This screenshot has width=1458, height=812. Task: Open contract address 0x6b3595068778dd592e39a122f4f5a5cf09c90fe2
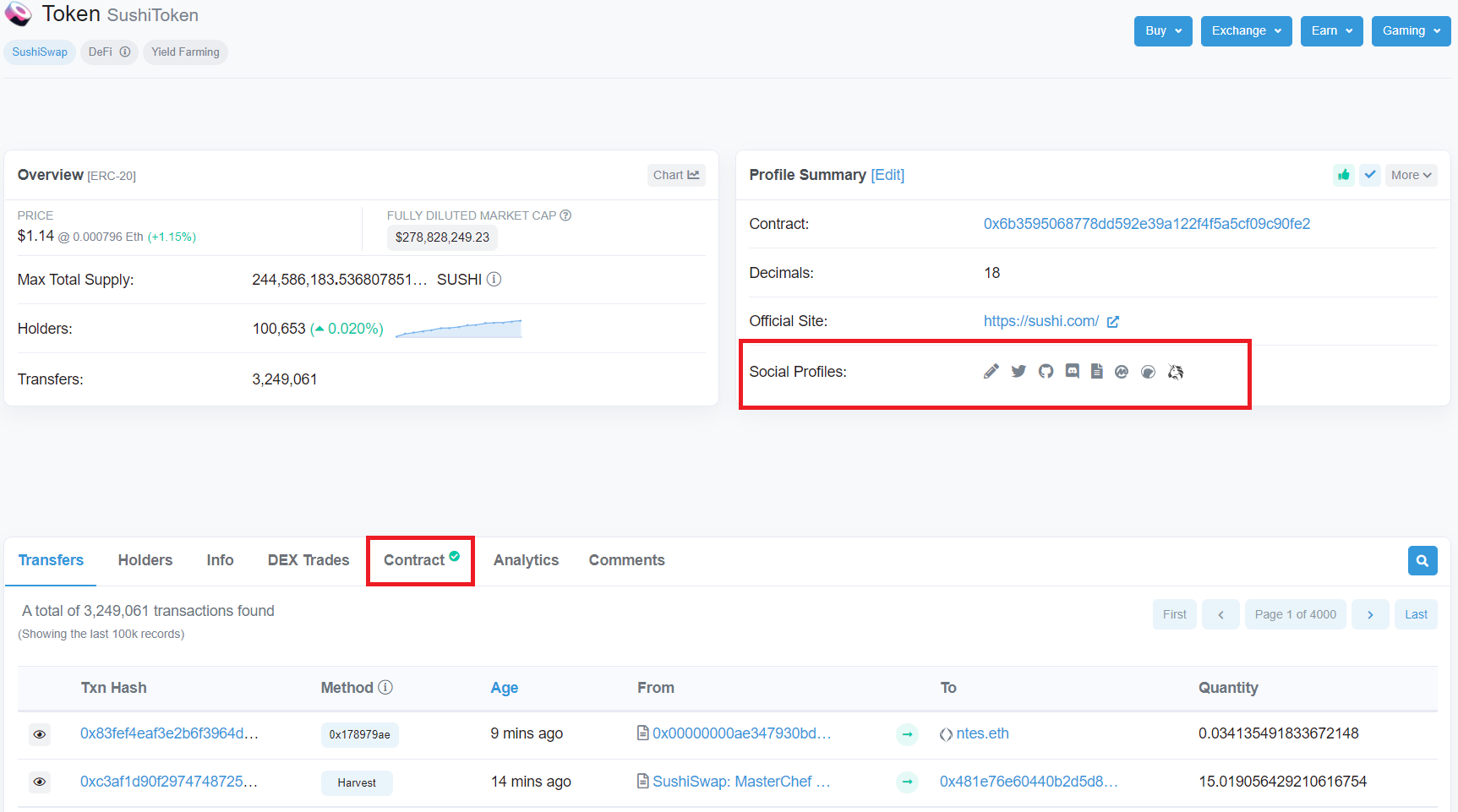1147,224
